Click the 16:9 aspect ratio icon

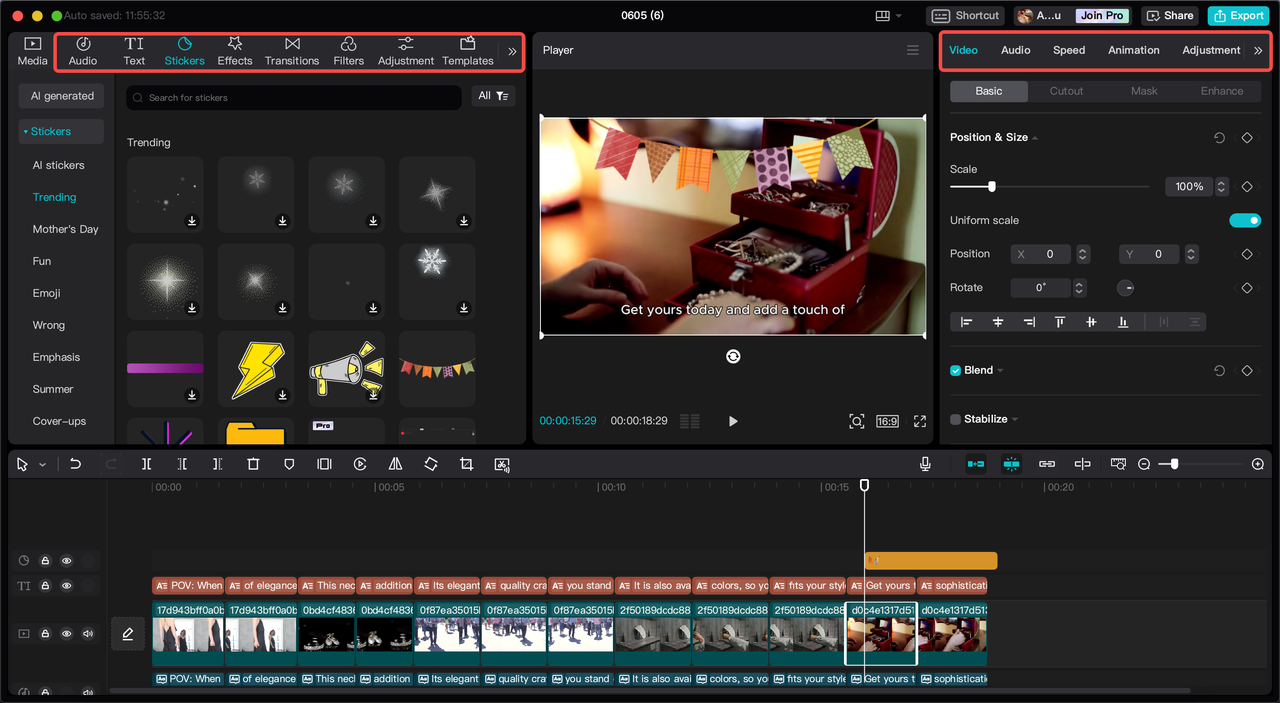click(887, 421)
